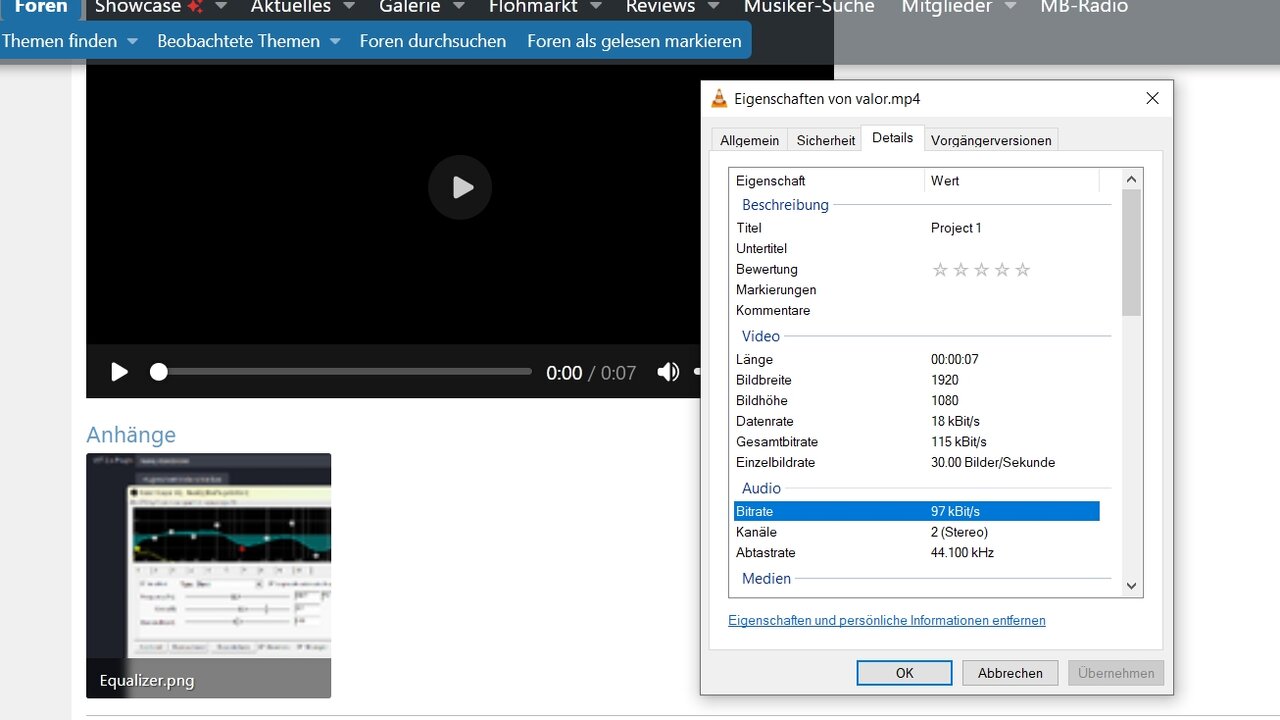Mute the video with the speaker icon

(x=667, y=372)
